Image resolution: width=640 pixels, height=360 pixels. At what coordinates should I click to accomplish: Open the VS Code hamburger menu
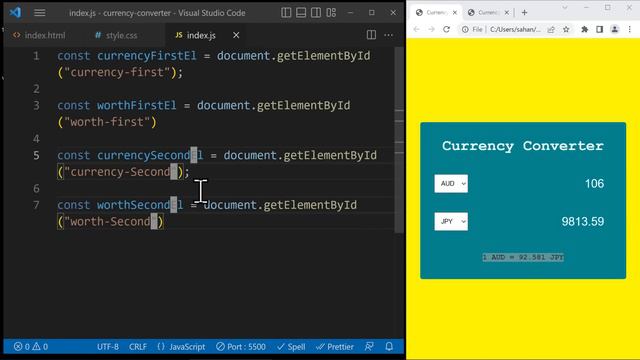(x=40, y=13)
